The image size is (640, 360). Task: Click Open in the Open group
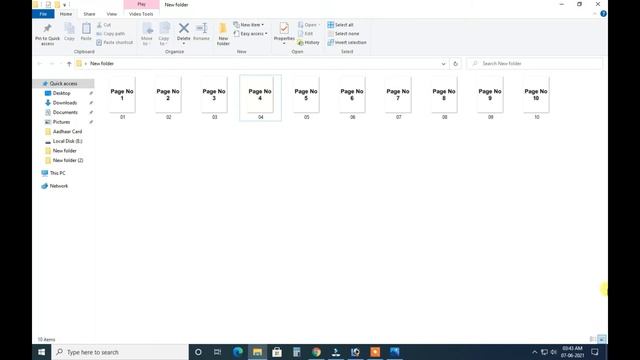coord(309,25)
